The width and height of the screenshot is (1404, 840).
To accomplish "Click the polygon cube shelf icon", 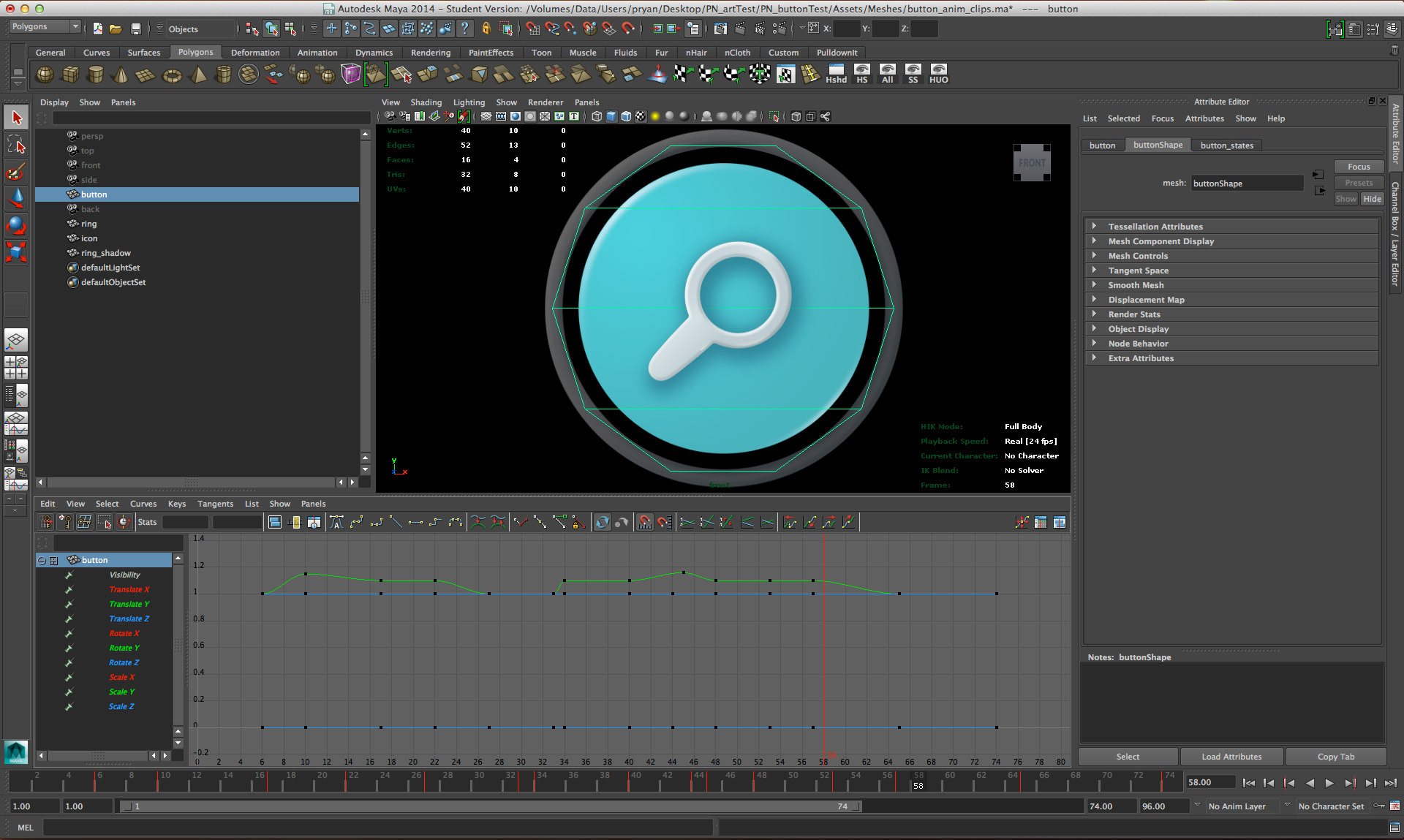I will (70, 75).
